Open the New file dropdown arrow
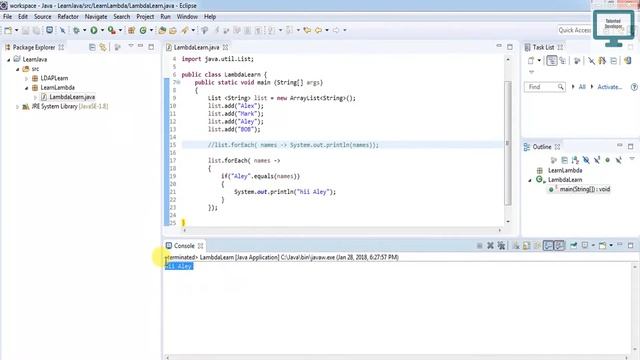This screenshot has height=360, width=640. click(16, 30)
